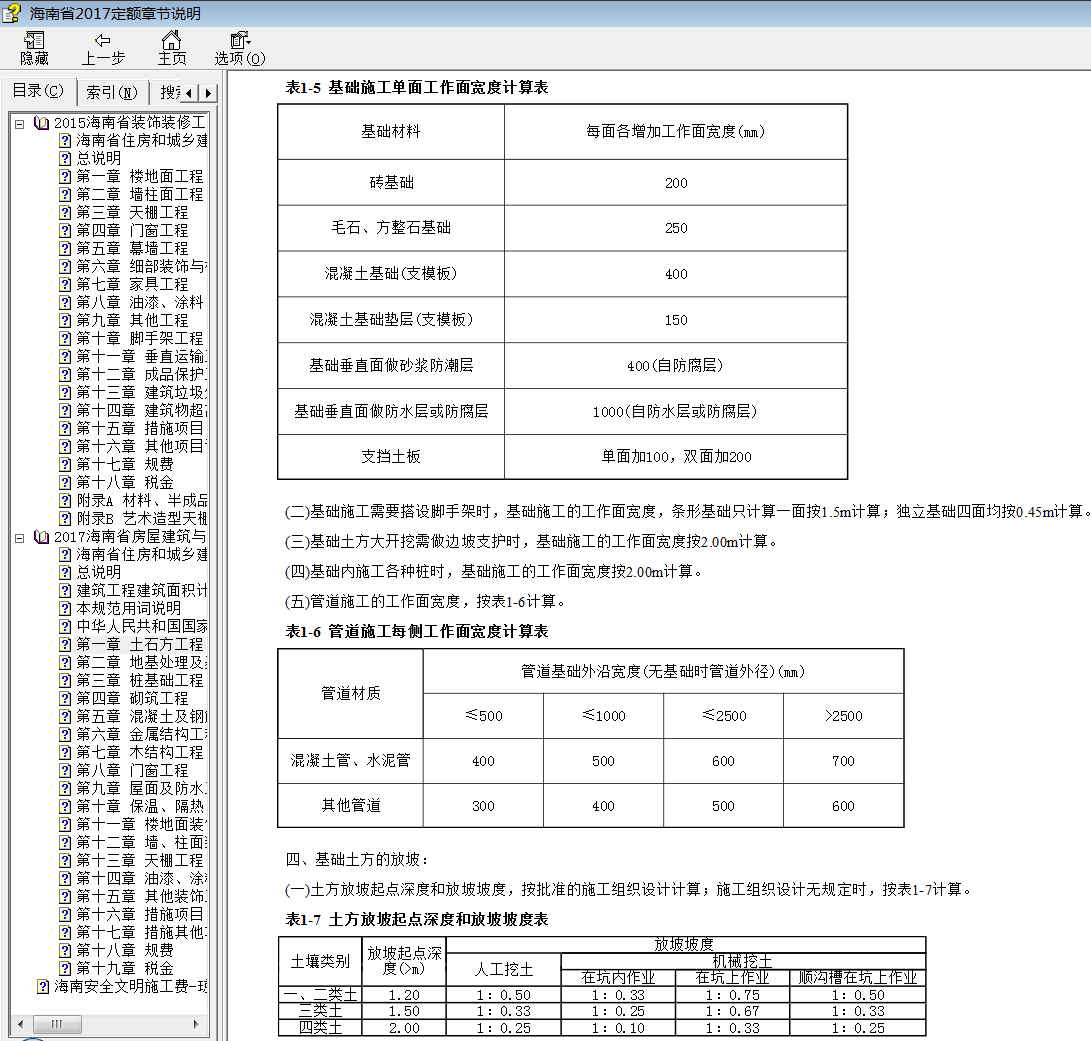Image resolution: width=1091 pixels, height=1041 pixels.
Task: Click the 砖基础 table cell
Action: tap(391, 183)
